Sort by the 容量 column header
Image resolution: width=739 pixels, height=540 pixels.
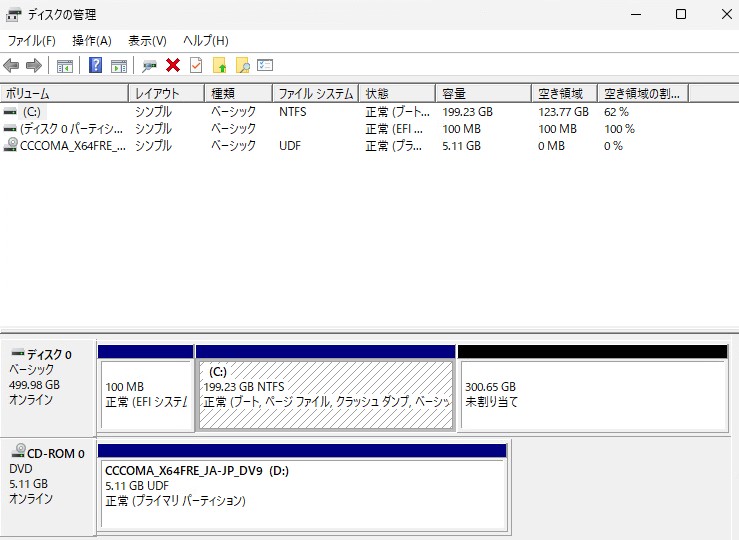[484, 93]
